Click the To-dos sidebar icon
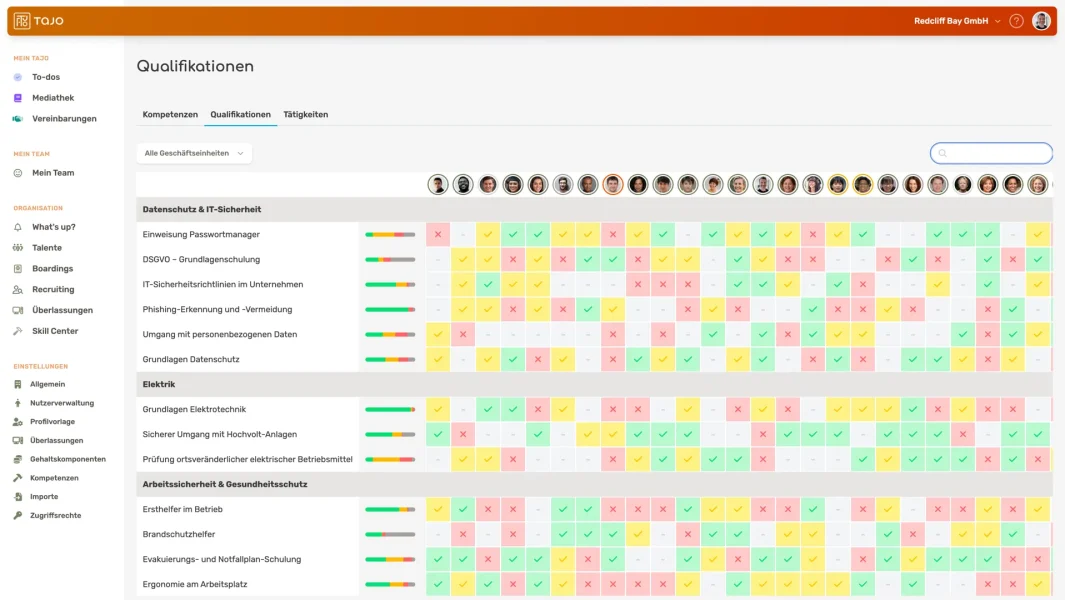 [18, 77]
